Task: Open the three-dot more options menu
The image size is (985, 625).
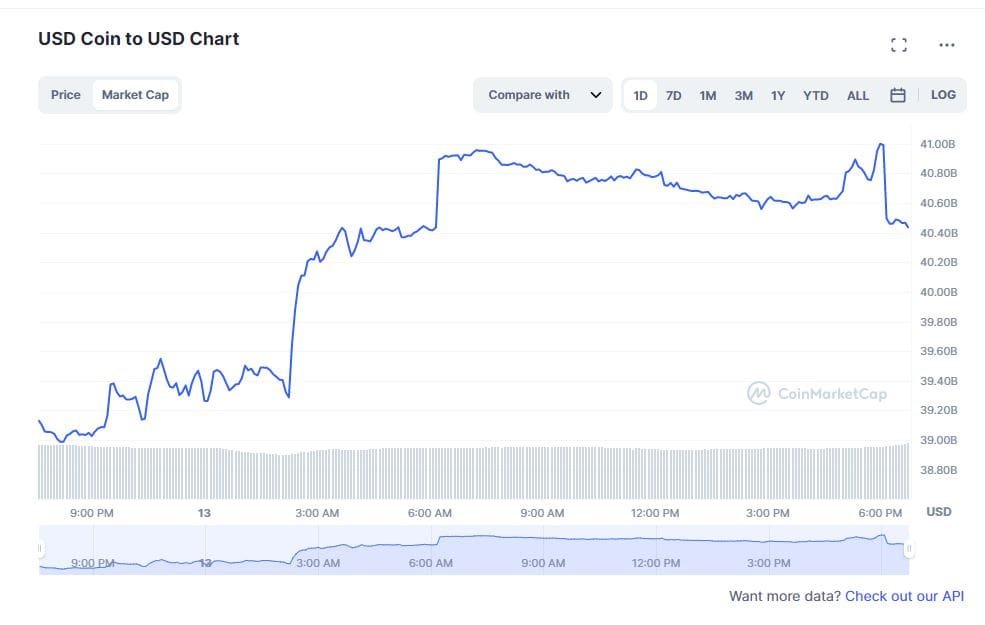Action: pyautogui.click(x=946, y=45)
